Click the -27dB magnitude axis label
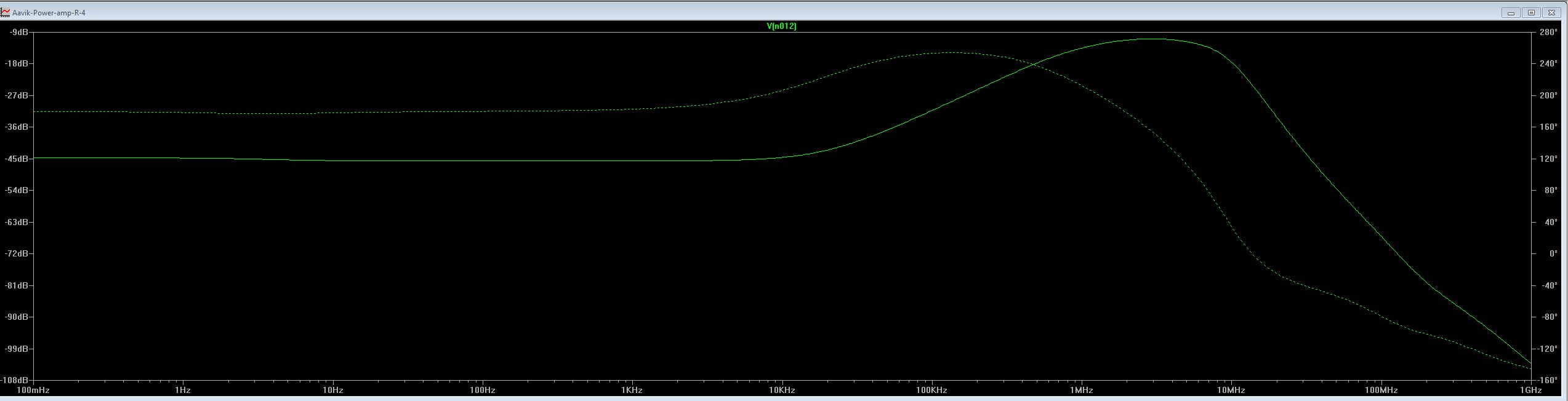Image resolution: width=1568 pixels, height=401 pixels. pyautogui.click(x=17, y=95)
